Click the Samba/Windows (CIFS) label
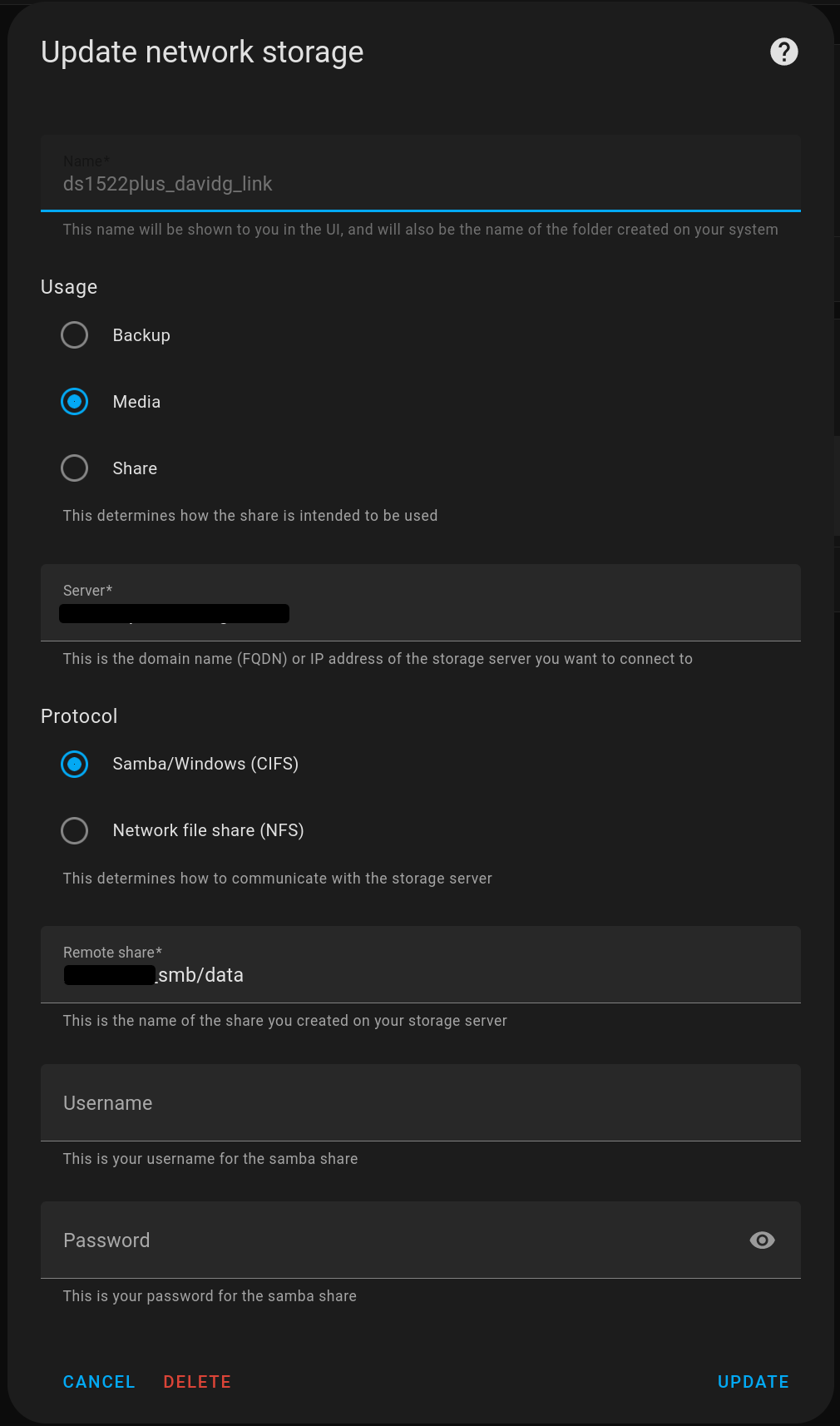The width and height of the screenshot is (840, 1426). (205, 764)
